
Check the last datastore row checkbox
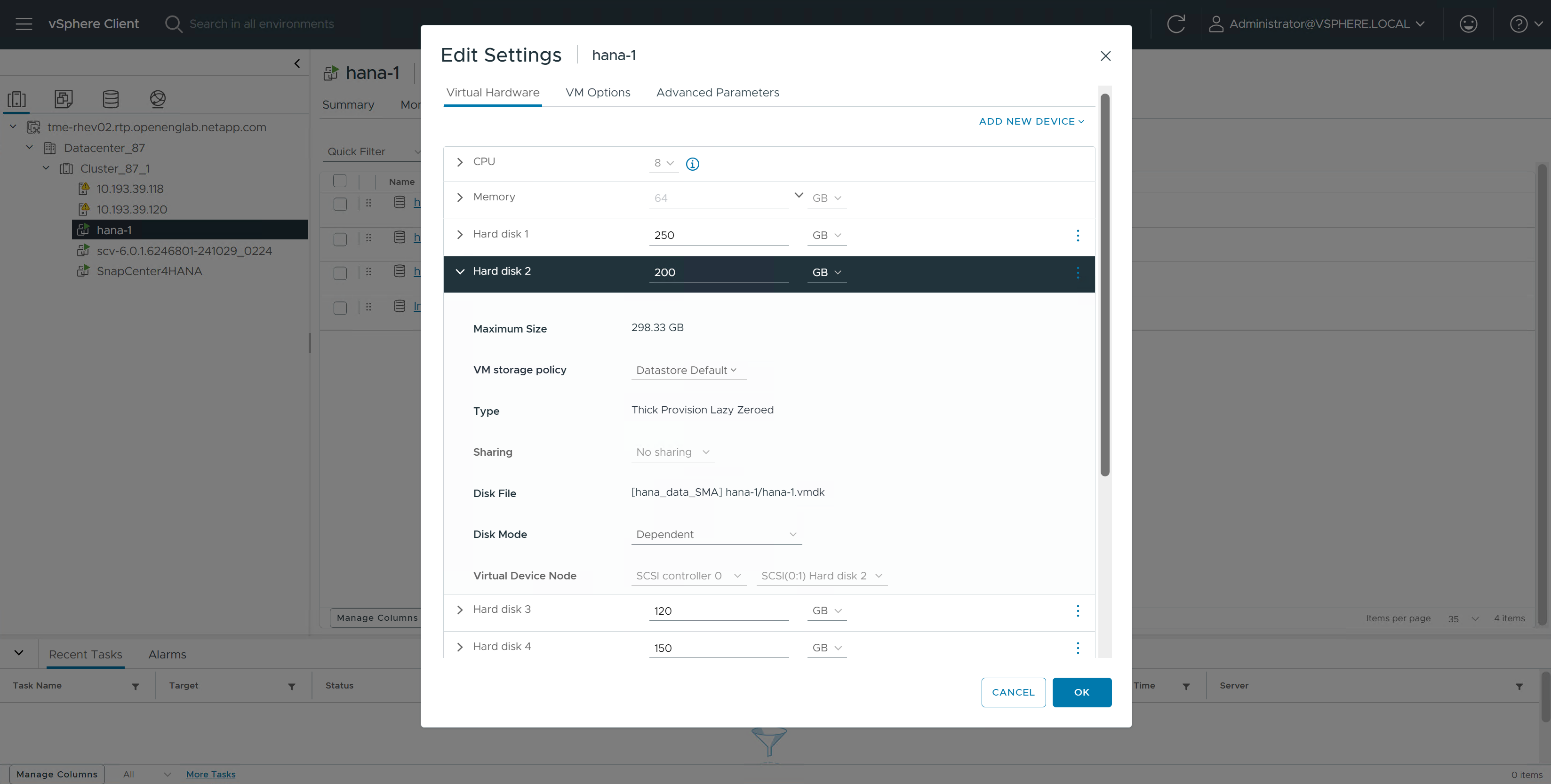pos(340,308)
